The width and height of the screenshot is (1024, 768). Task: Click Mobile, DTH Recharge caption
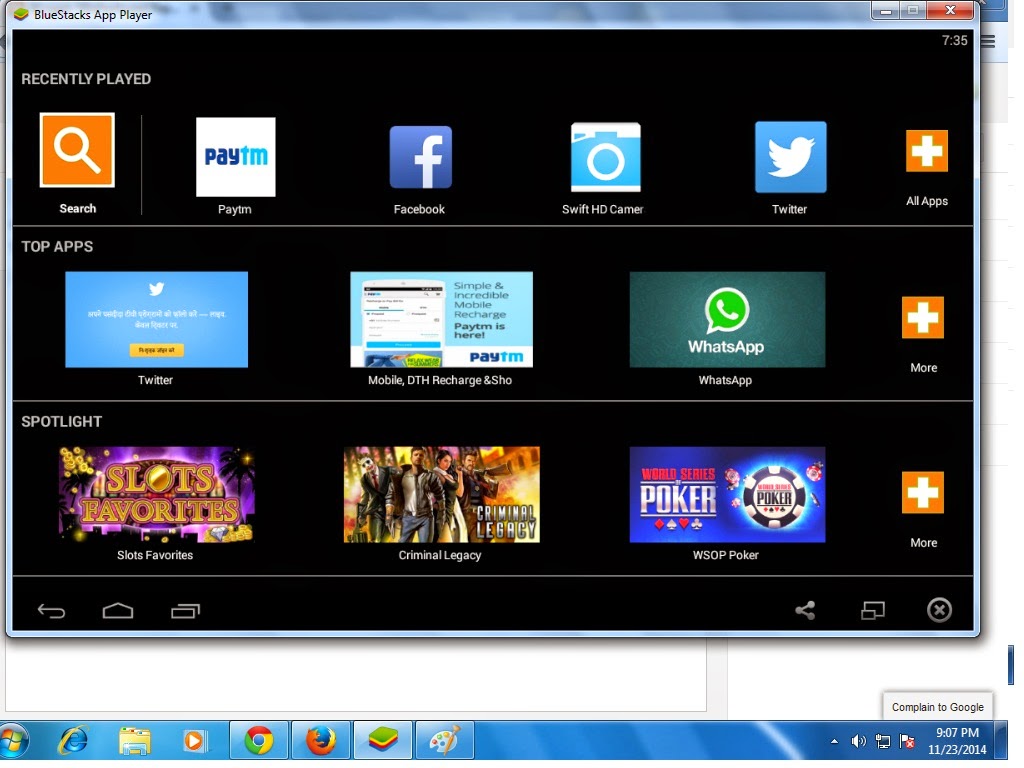coord(440,380)
